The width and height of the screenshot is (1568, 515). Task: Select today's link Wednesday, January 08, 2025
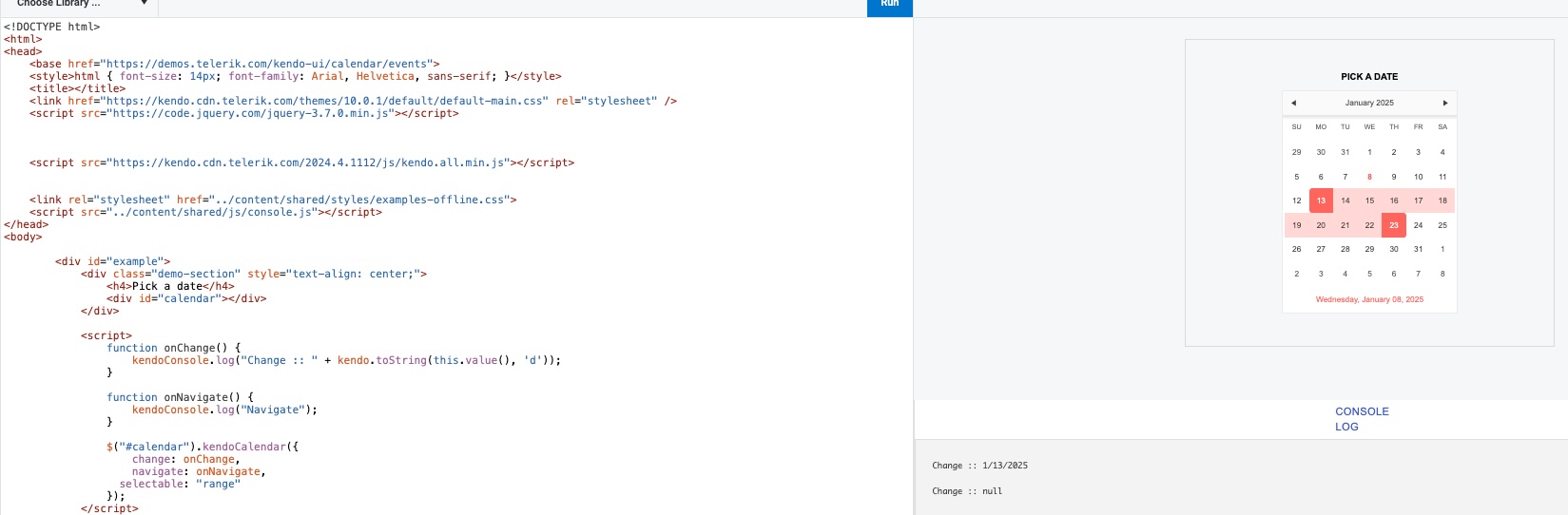(x=1369, y=299)
